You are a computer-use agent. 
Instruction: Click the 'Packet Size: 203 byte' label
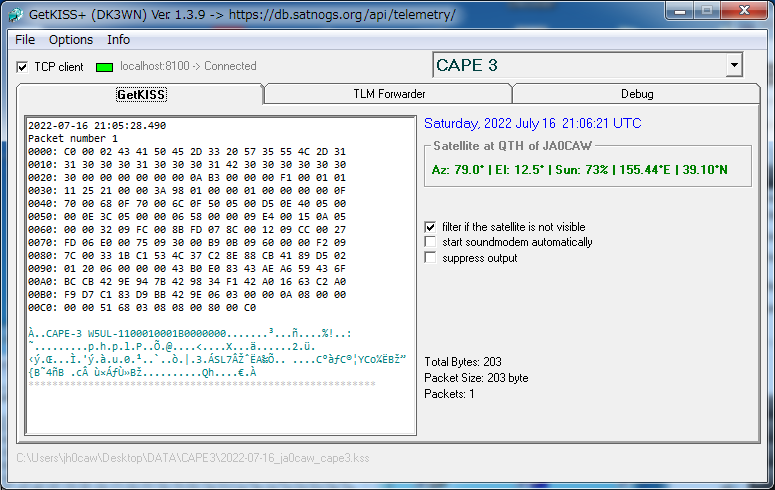pos(476,378)
